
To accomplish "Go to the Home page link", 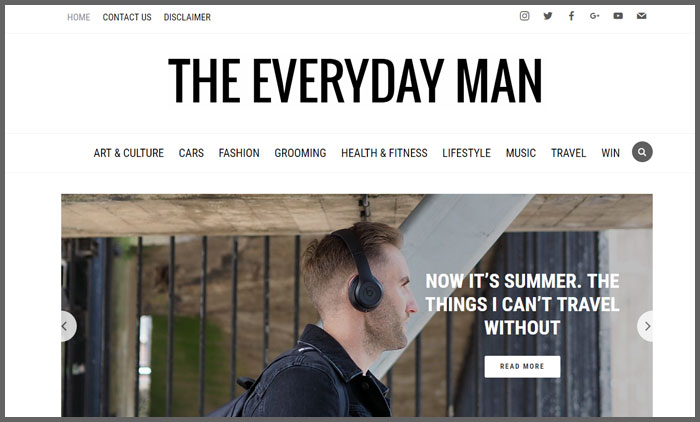I will (79, 17).
